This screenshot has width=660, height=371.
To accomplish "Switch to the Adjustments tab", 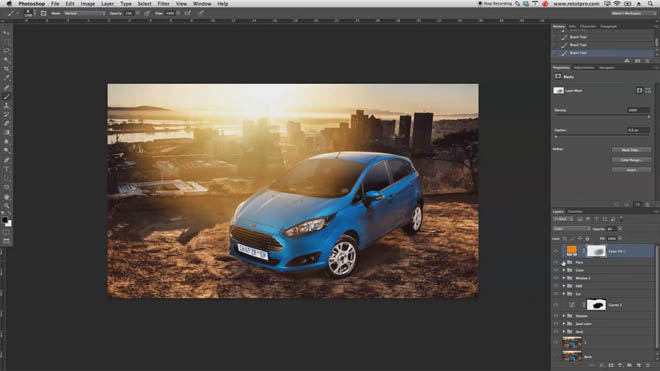I will coord(584,68).
